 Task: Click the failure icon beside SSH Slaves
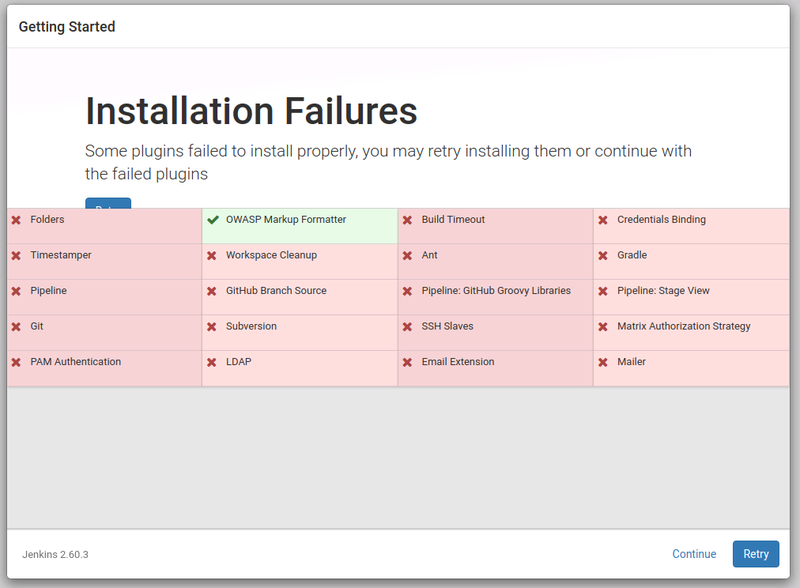[407, 327]
